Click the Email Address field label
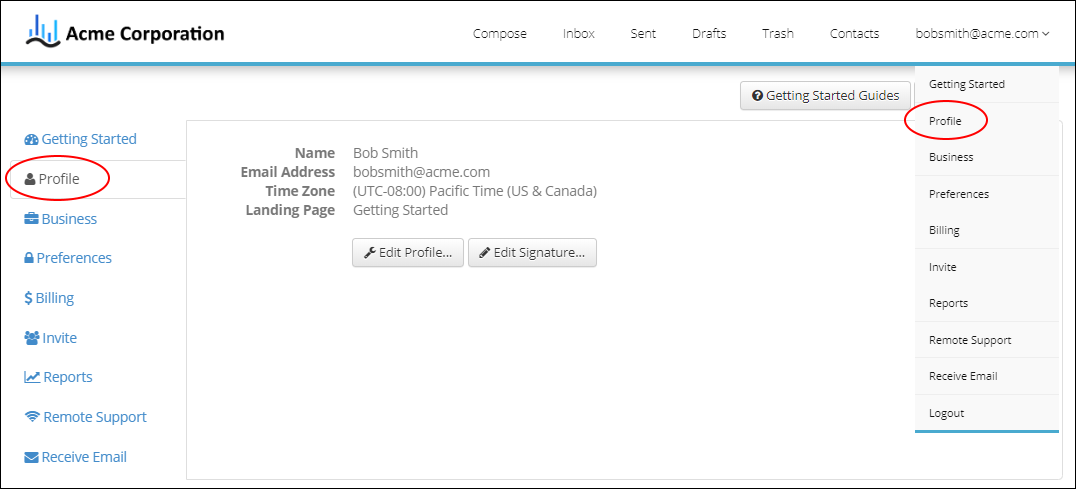Screen dimensions: 1076x490 (288, 172)
